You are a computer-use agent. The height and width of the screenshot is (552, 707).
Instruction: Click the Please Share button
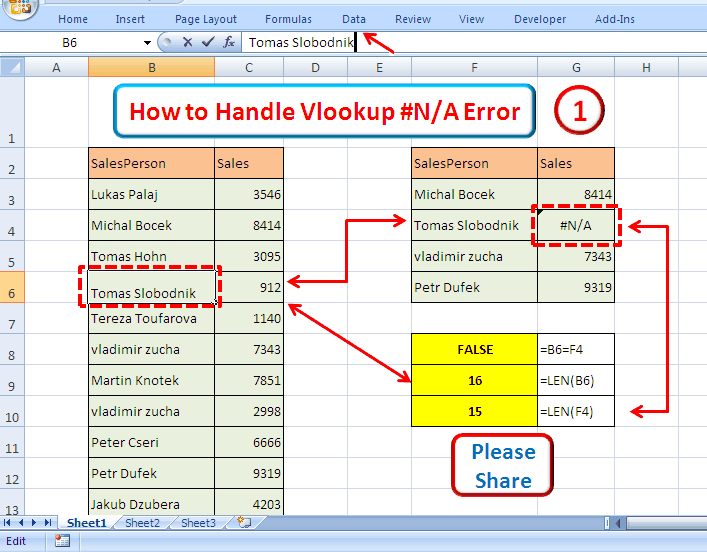pos(503,466)
